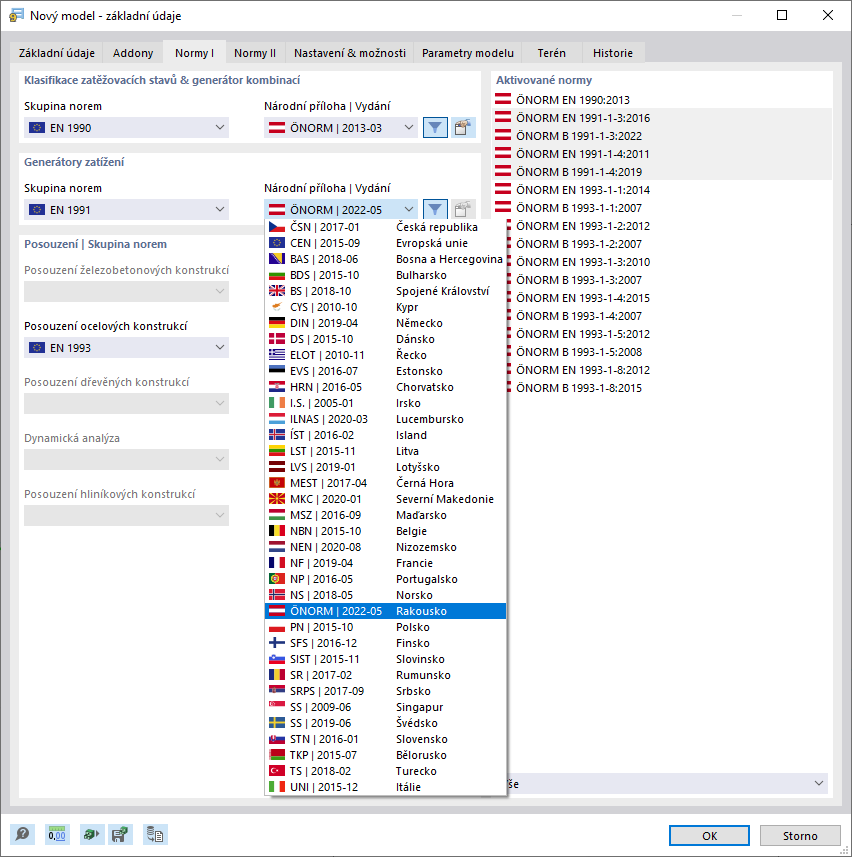Image resolution: width=852 pixels, height=857 pixels.
Task: Choose NS | 2018-05 Norsko
Action: pos(385,595)
